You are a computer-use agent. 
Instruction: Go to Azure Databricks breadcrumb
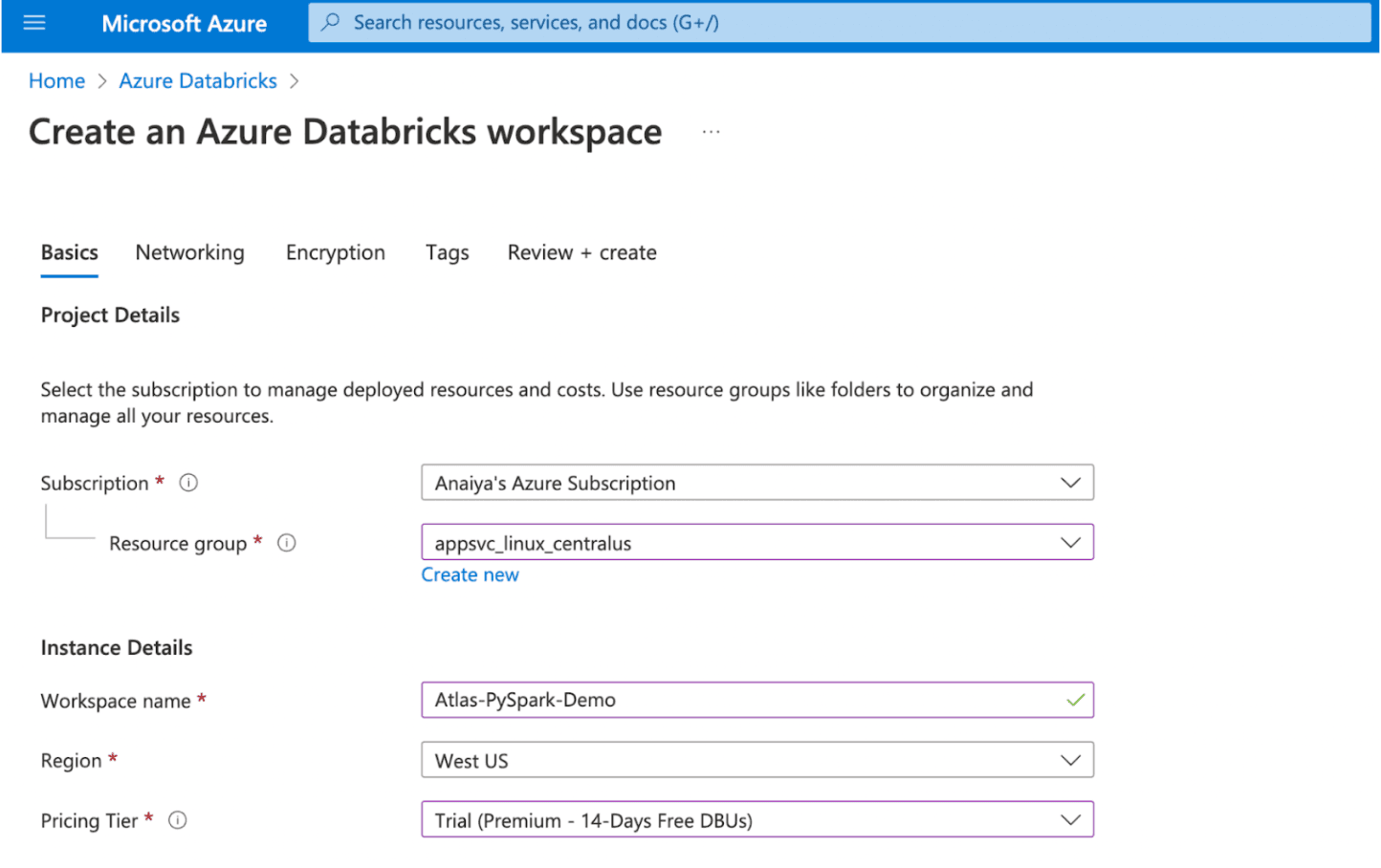[198, 81]
